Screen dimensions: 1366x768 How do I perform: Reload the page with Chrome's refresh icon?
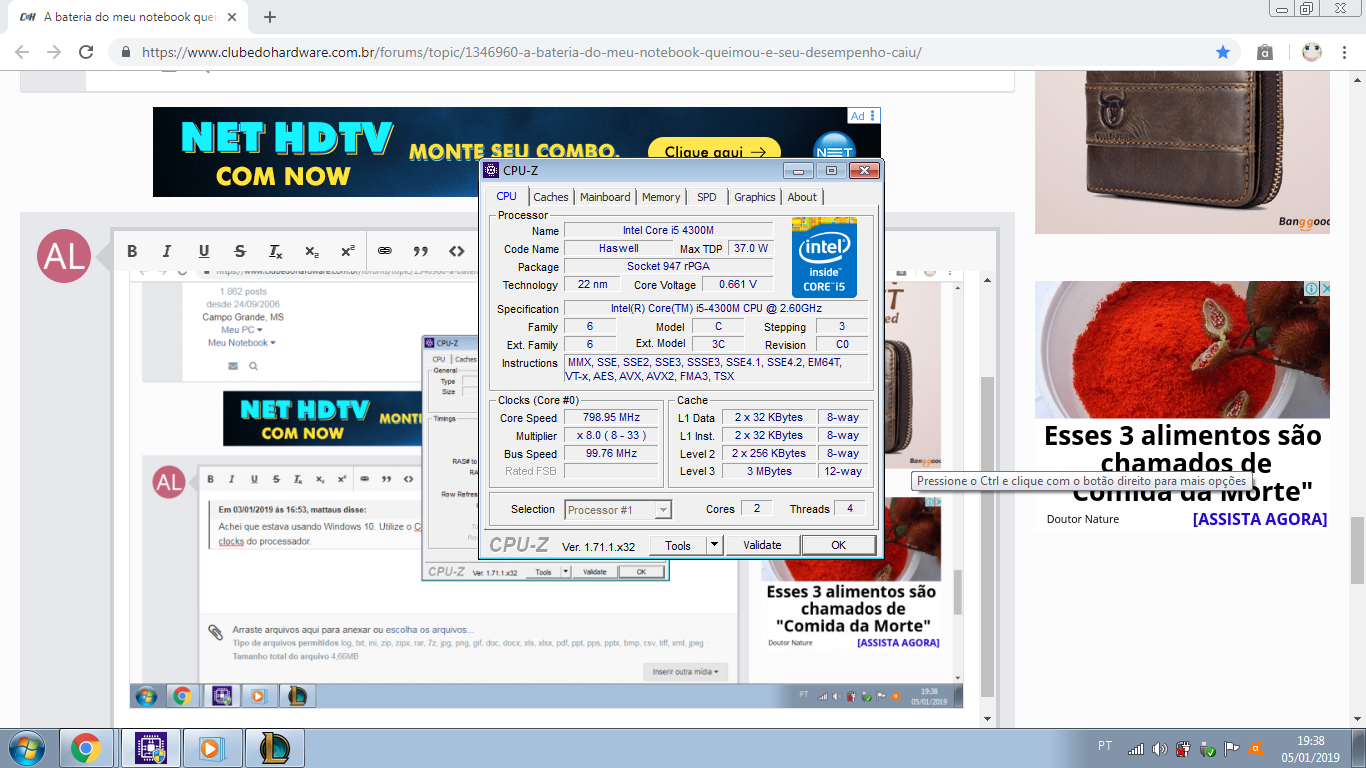pyautogui.click(x=86, y=52)
